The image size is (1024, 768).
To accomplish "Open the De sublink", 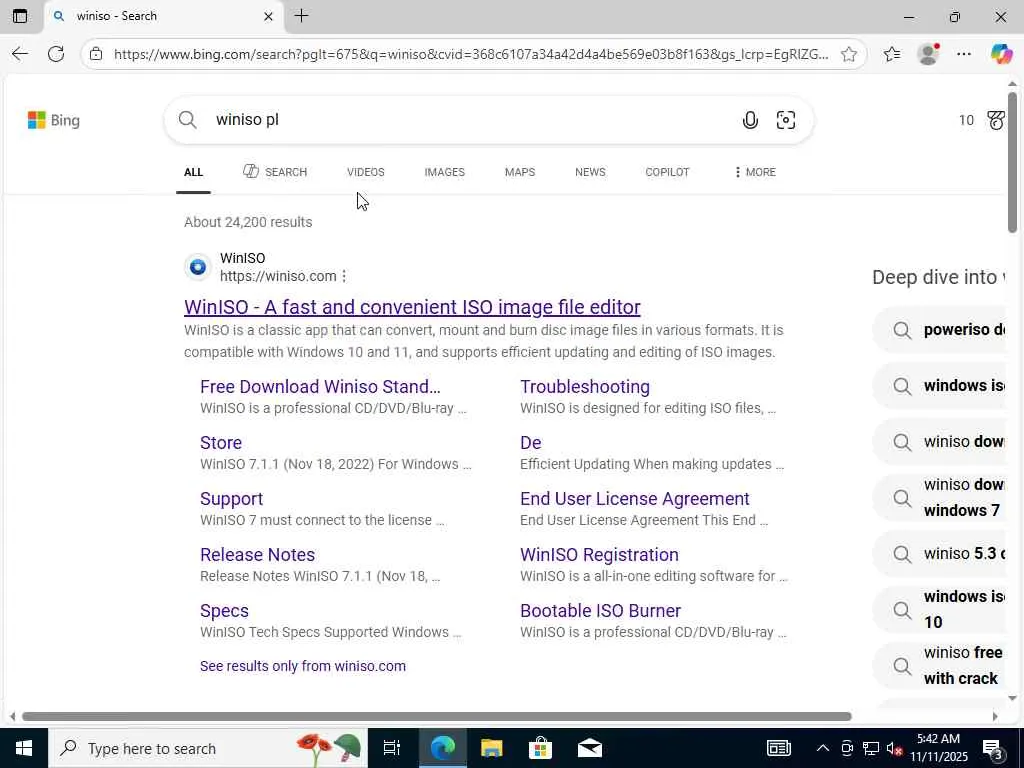I will pyautogui.click(x=530, y=443).
